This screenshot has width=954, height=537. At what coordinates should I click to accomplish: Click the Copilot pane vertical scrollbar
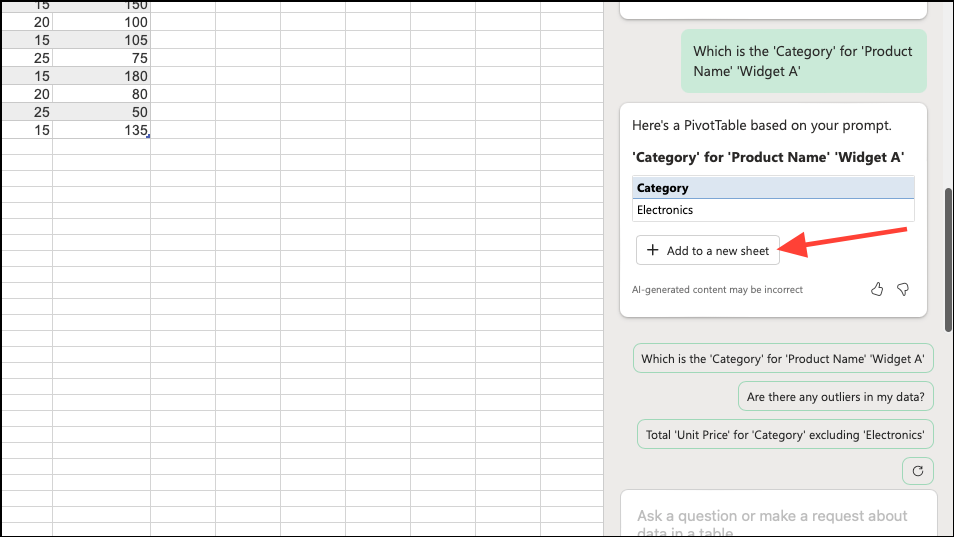point(948,260)
